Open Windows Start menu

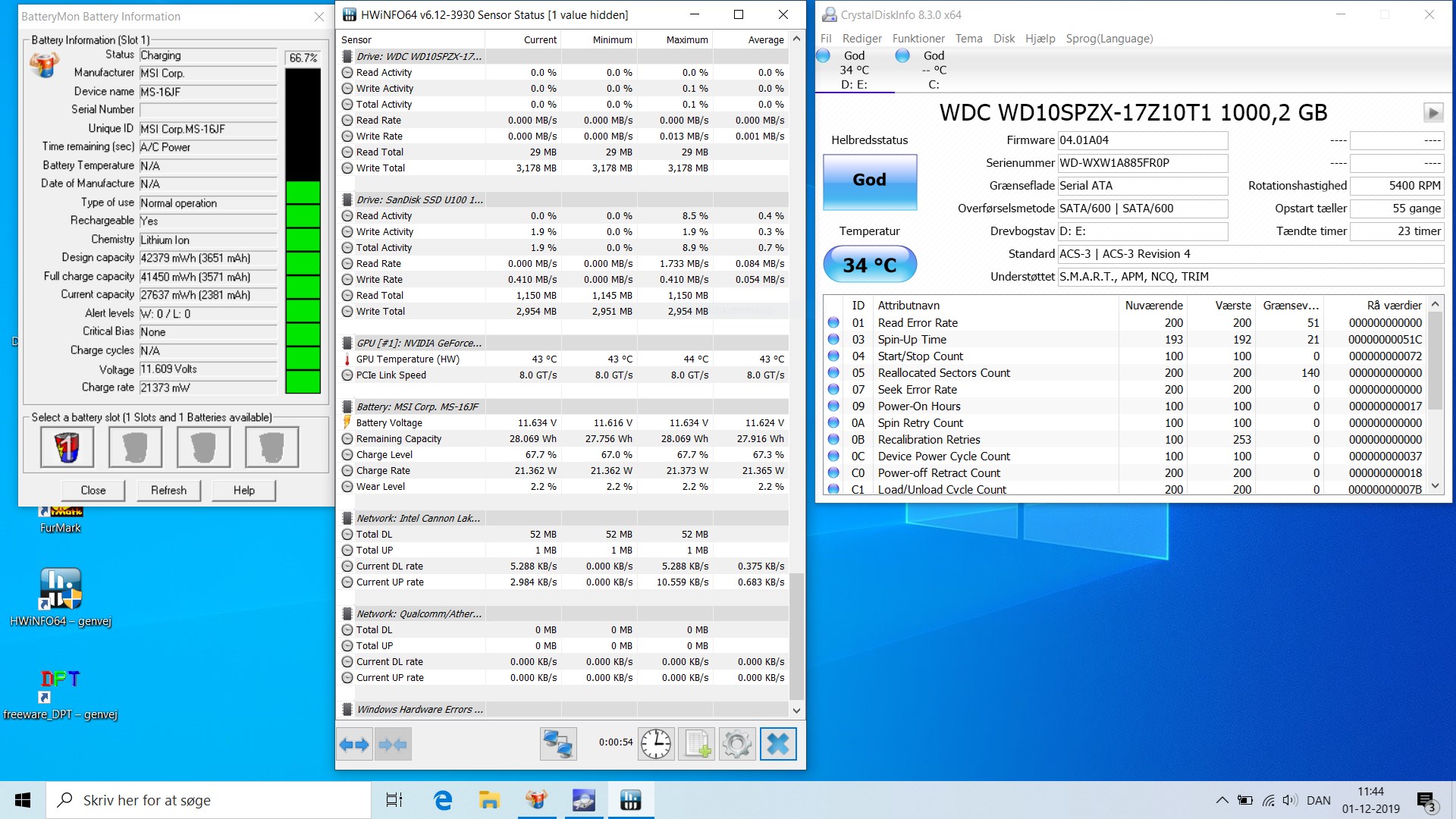click(23, 800)
